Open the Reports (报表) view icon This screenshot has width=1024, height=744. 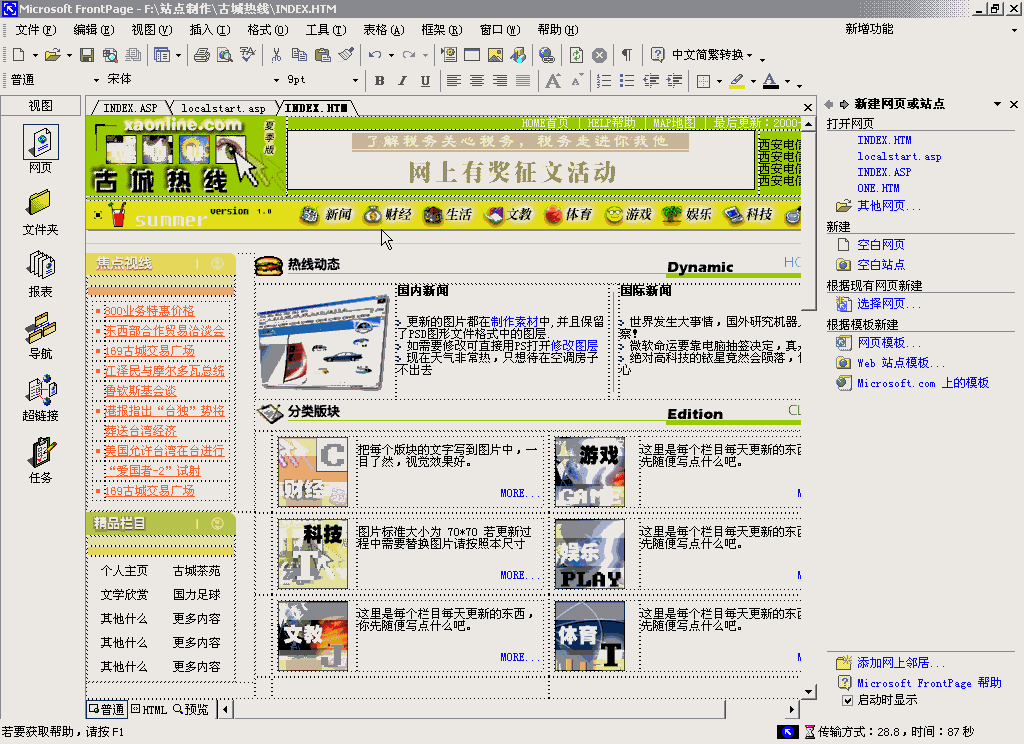click(x=41, y=265)
